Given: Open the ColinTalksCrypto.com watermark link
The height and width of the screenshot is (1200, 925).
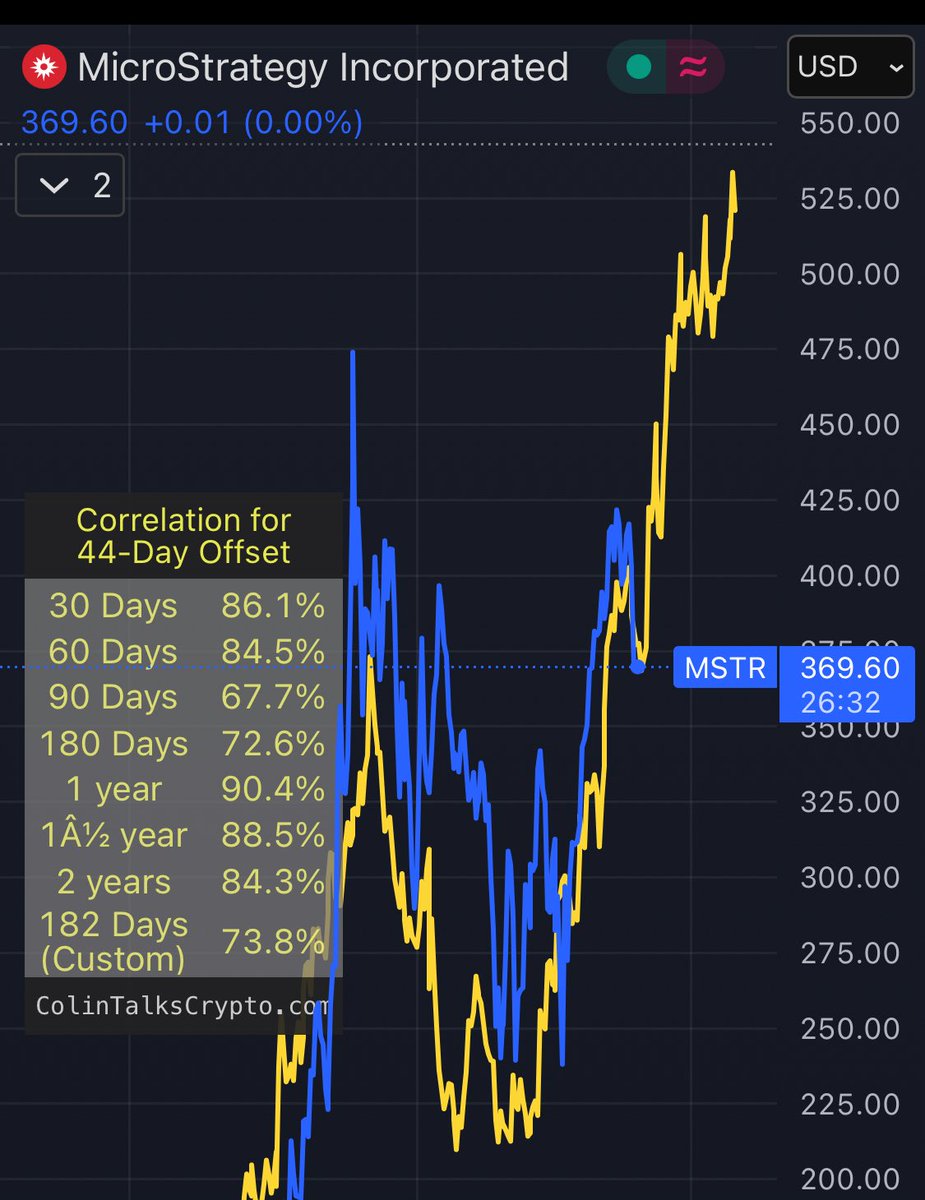Looking at the screenshot, I should pos(182,1005).
